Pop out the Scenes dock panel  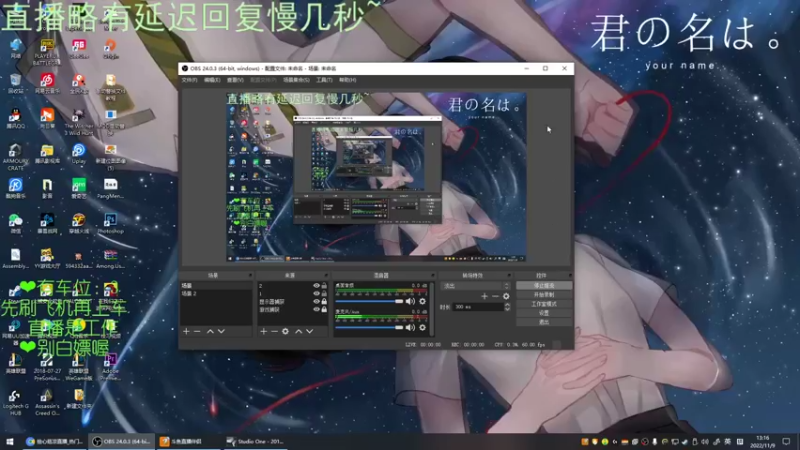250,276
